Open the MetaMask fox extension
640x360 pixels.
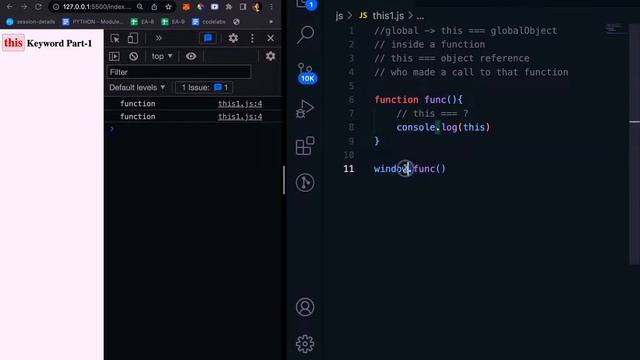pos(186,7)
